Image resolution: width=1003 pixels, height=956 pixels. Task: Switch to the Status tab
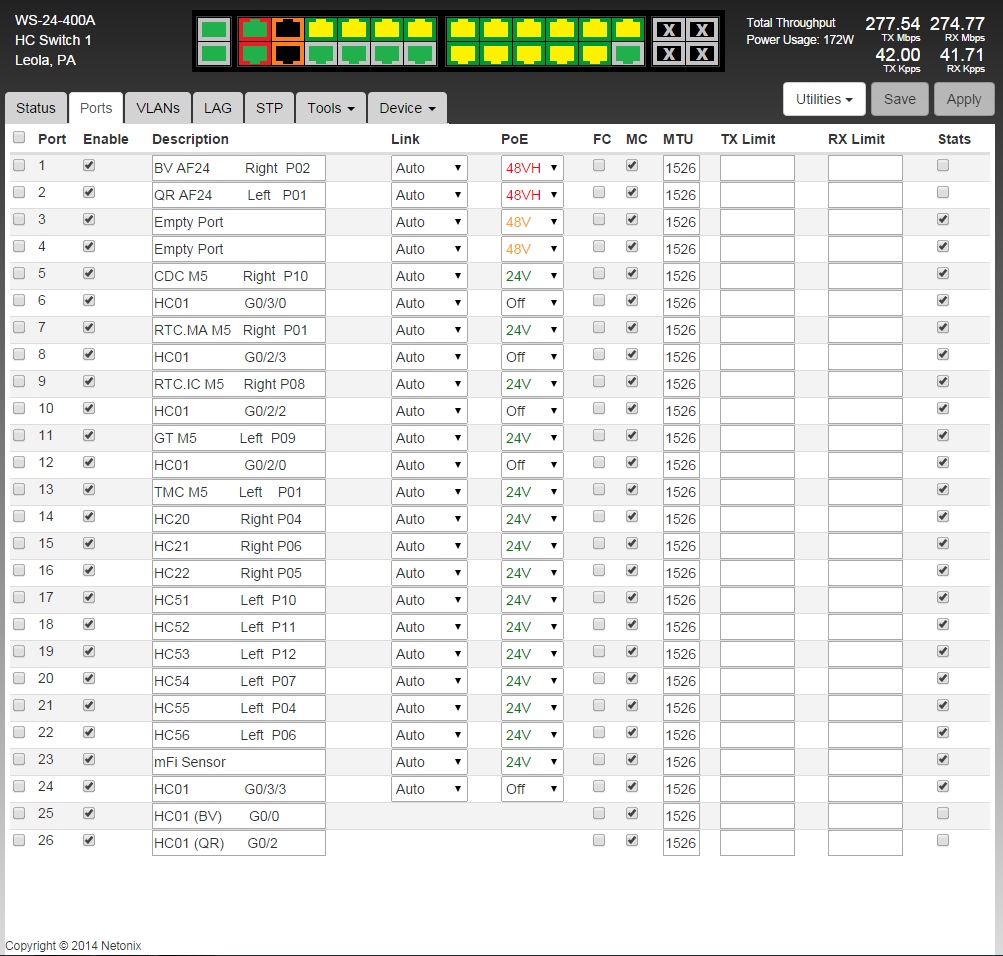pyautogui.click(x=36, y=108)
